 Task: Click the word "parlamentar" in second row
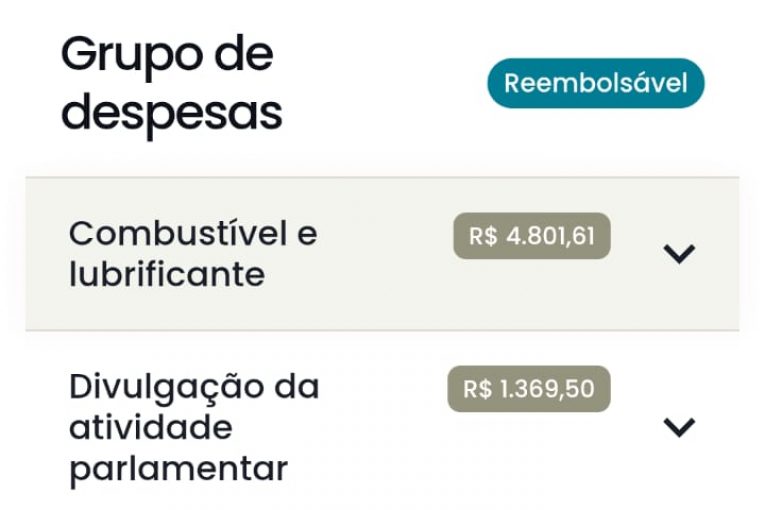[178, 469]
